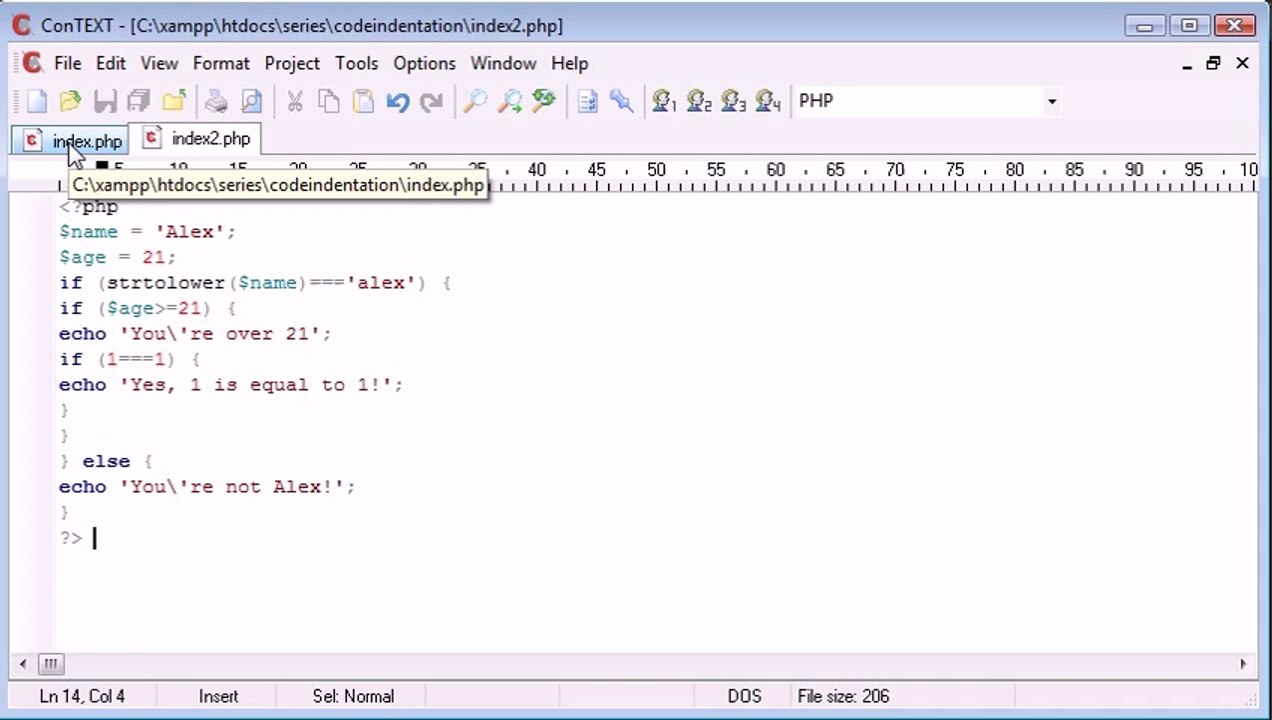Image resolution: width=1272 pixels, height=720 pixels.
Task: Click the line "echo 'You\'re over 21';"
Action: point(195,334)
